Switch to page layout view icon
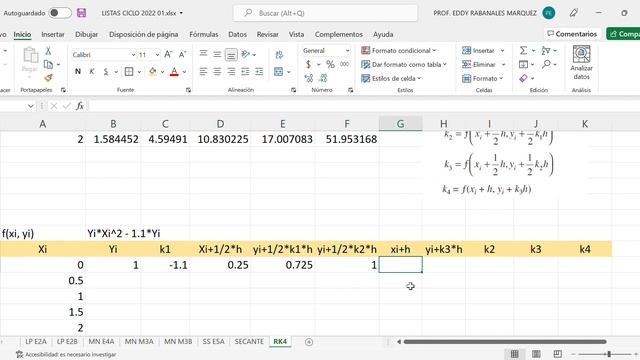640x360 pixels. coord(536,354)
